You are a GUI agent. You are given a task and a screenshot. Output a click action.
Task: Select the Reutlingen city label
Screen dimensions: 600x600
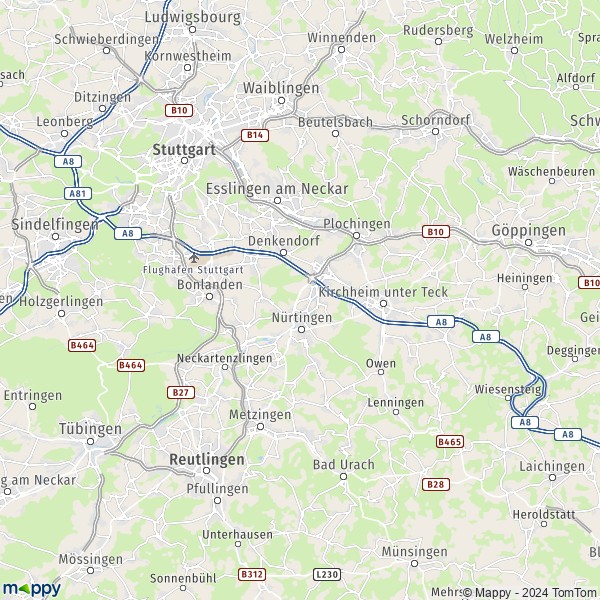tap(207, 460)
